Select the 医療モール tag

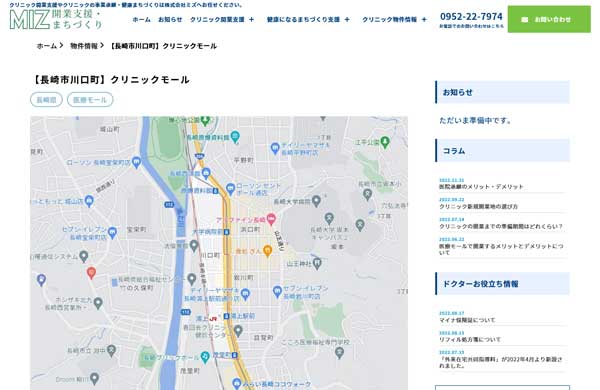click(90, 100)
